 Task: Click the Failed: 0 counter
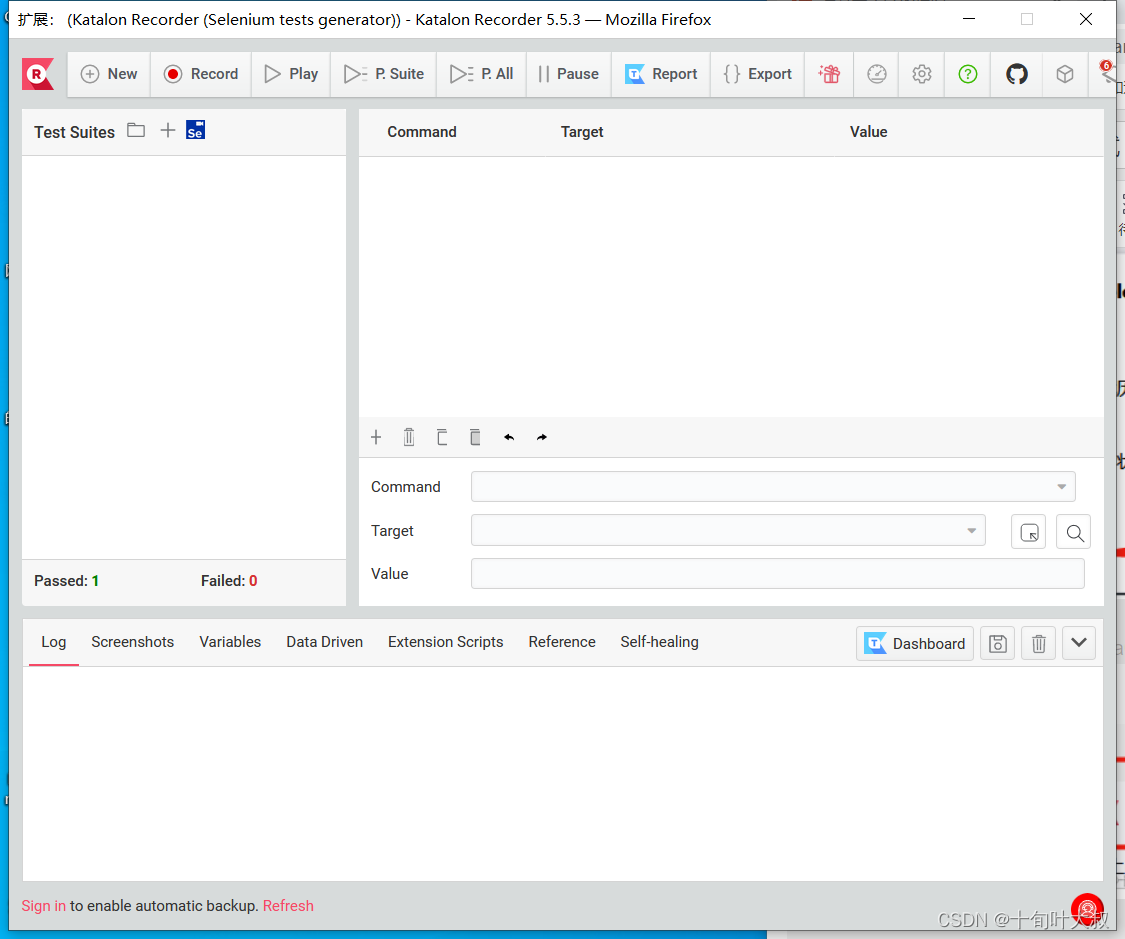click(229, 581)
